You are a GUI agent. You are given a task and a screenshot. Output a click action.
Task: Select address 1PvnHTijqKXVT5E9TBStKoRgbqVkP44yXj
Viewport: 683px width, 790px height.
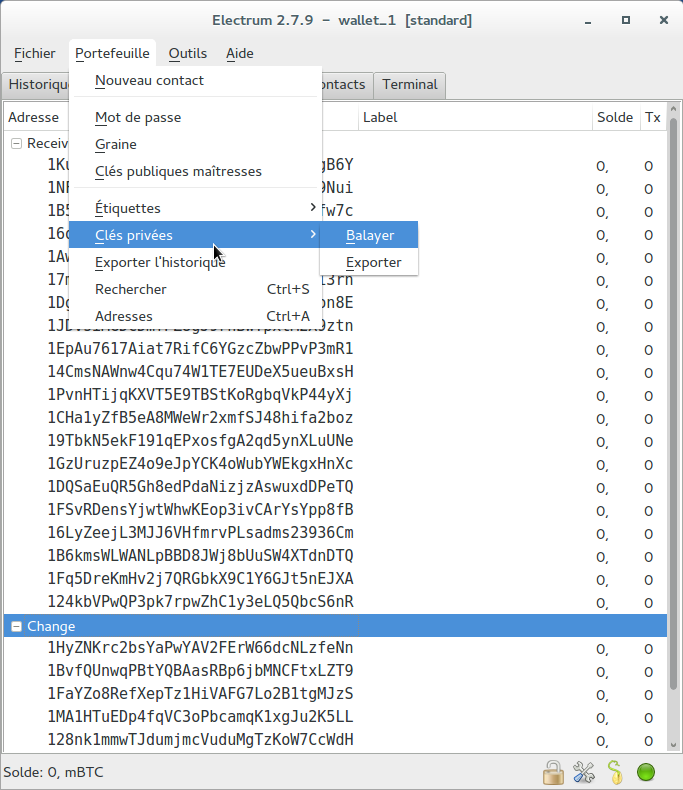pyautogui.click(x=200, y=394)
